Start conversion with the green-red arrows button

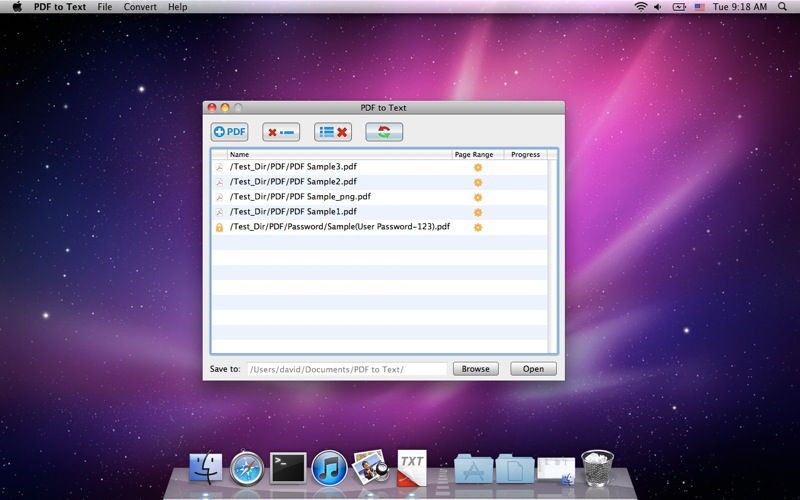(384, 132)
